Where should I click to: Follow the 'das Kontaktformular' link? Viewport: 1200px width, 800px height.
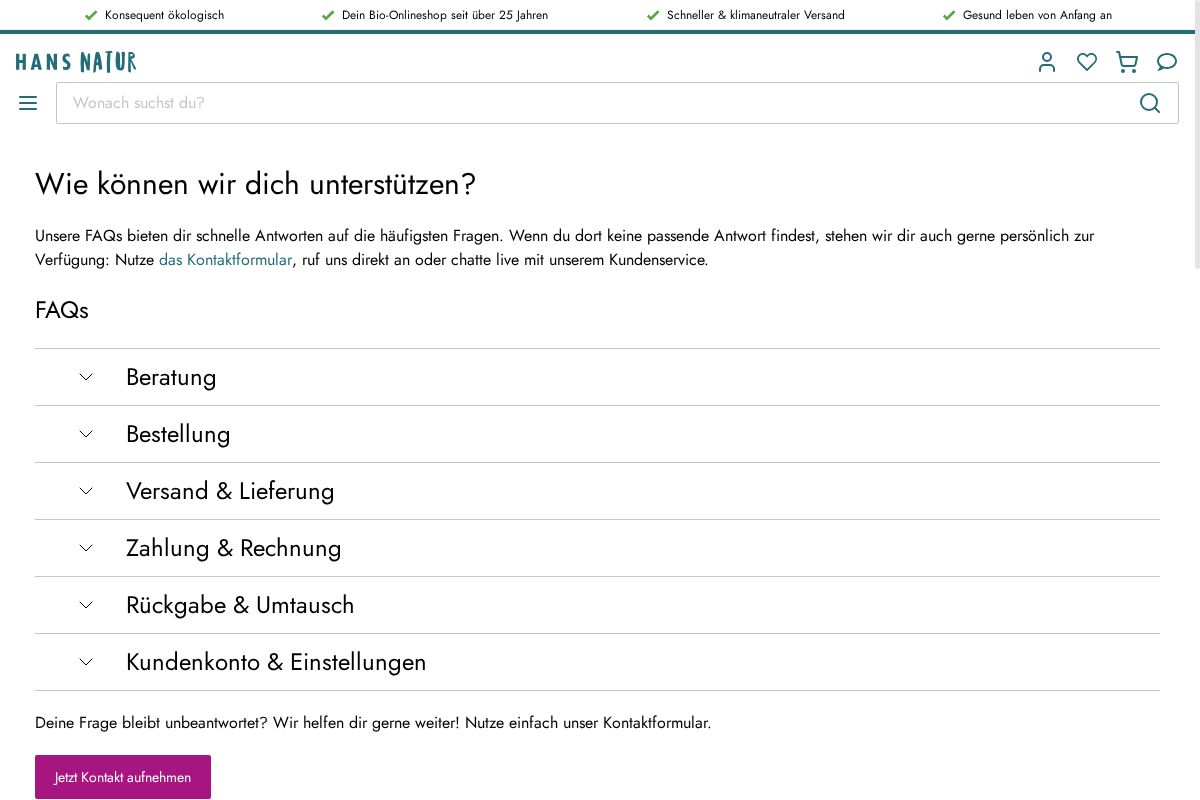coord(225,260)
